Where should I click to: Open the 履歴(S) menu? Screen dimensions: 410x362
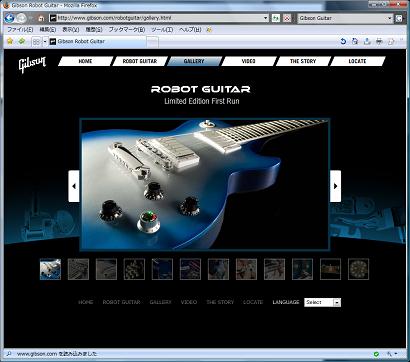(x=94, y=30)
